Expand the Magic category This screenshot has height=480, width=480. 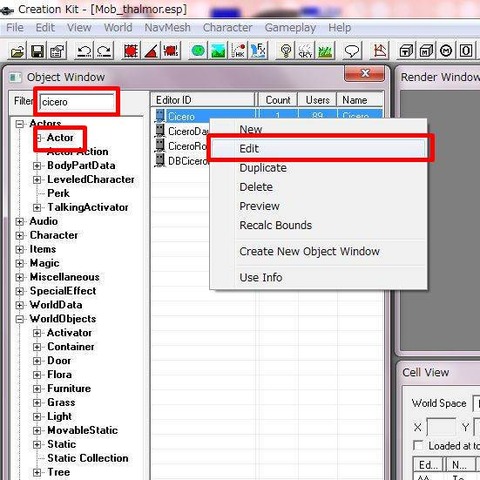point(20,263)
